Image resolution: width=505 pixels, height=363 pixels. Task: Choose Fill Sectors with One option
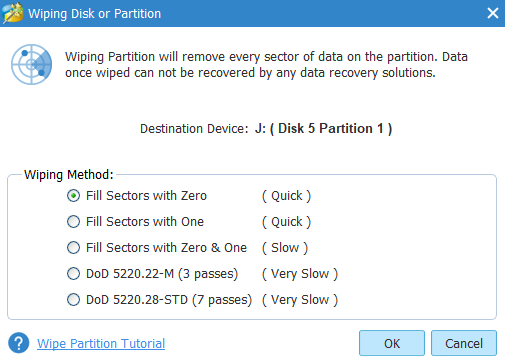click(73, 222)
